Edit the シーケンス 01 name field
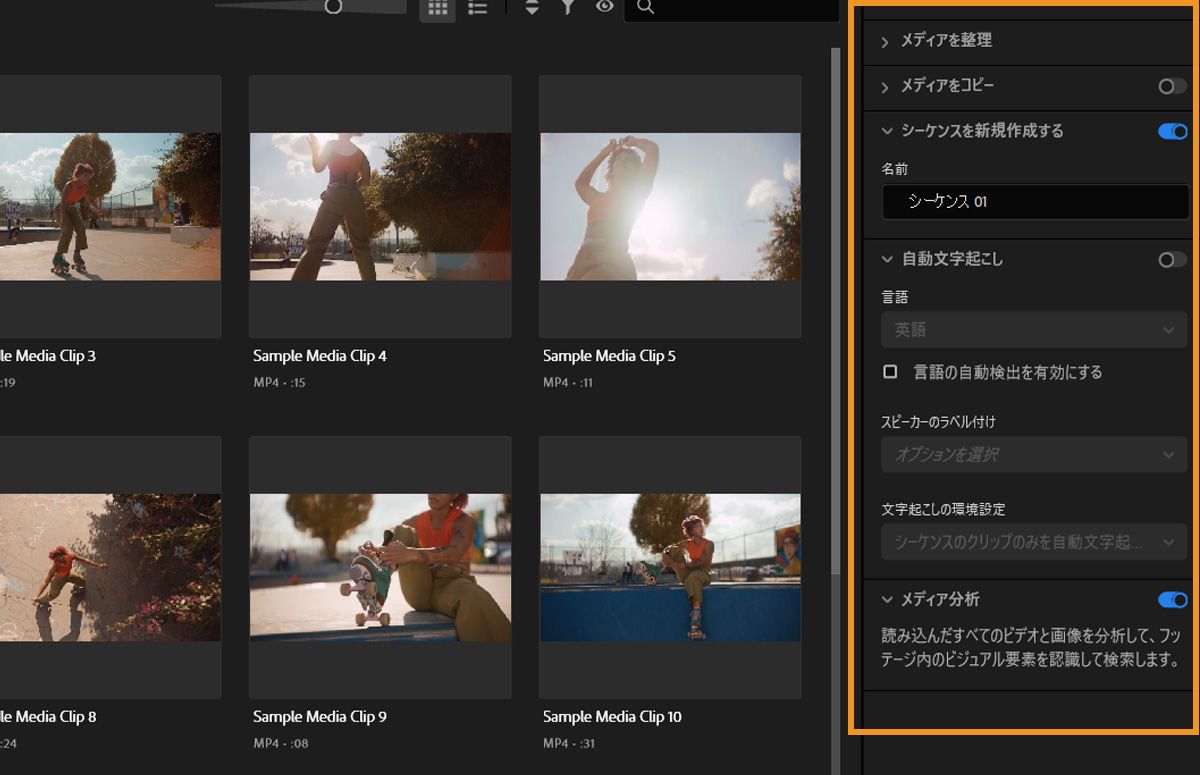The height and width of the screenshot is (775, 1200). [x=1034, y=201]
